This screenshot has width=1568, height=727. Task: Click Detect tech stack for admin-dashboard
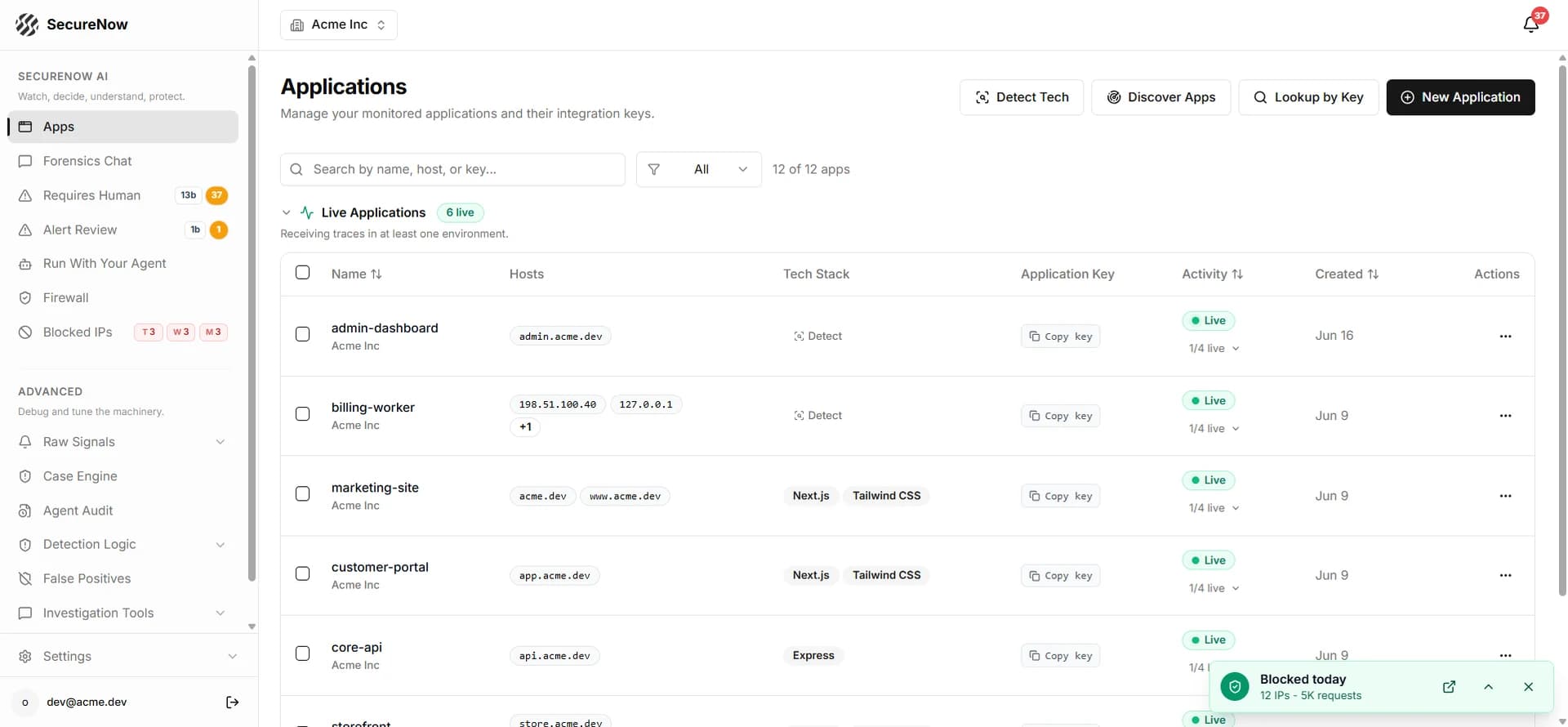817,337
